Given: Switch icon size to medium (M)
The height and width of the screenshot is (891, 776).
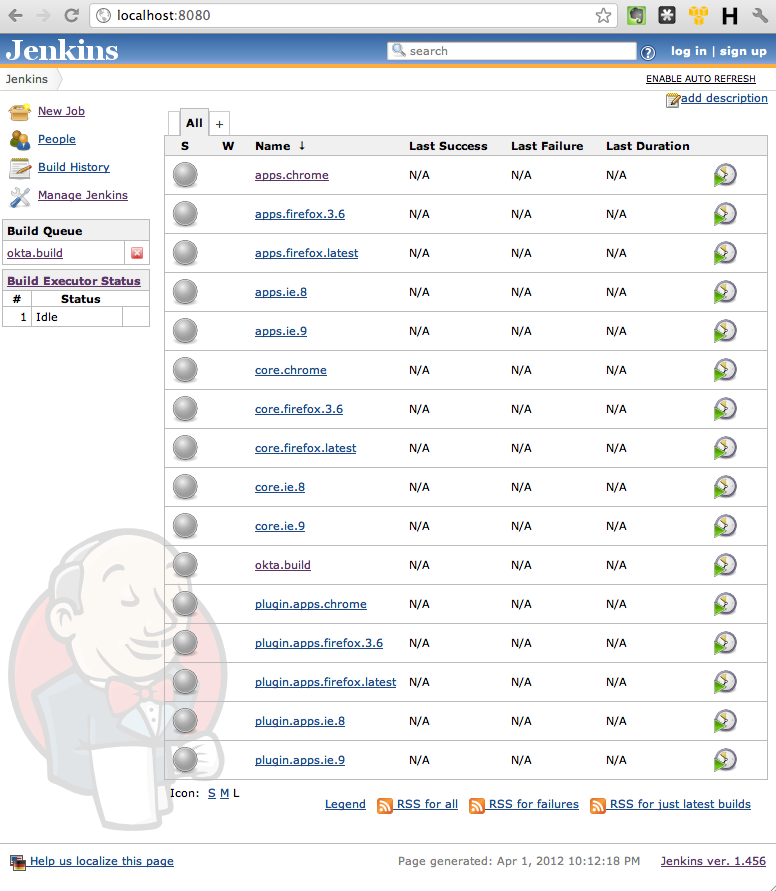Looking at the screenshot, I should [225, 793].
